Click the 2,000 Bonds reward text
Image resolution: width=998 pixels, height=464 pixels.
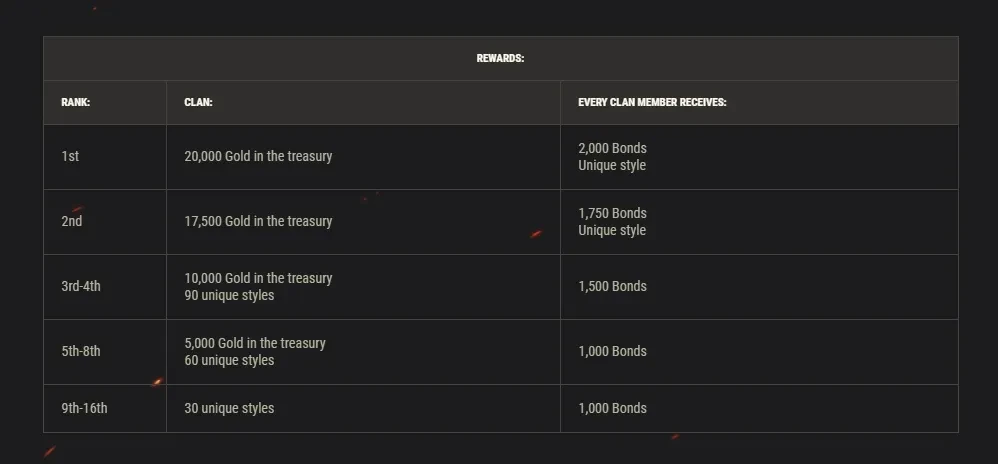click(x=612, y=148)
